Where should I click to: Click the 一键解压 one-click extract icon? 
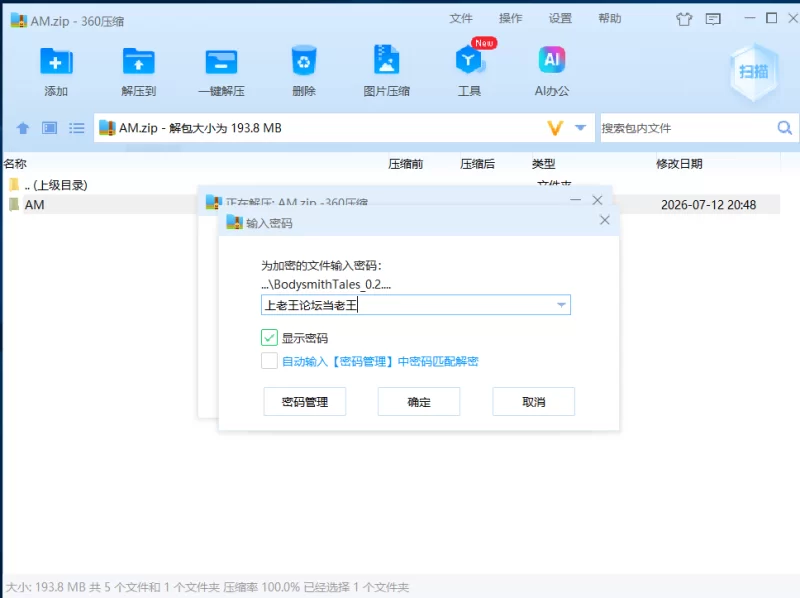(x=221, y=62)
